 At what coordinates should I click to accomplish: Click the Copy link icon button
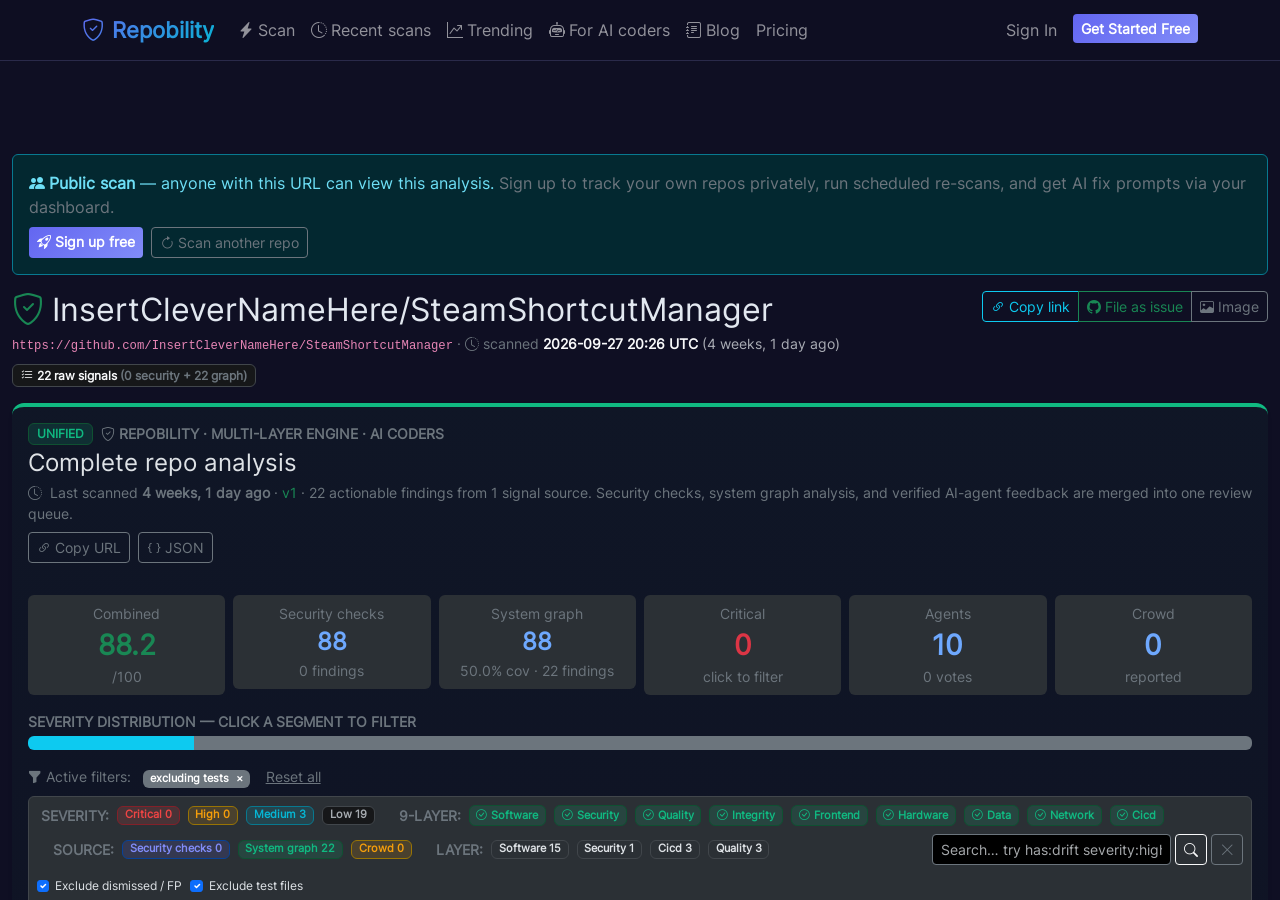coord(1030,307)
